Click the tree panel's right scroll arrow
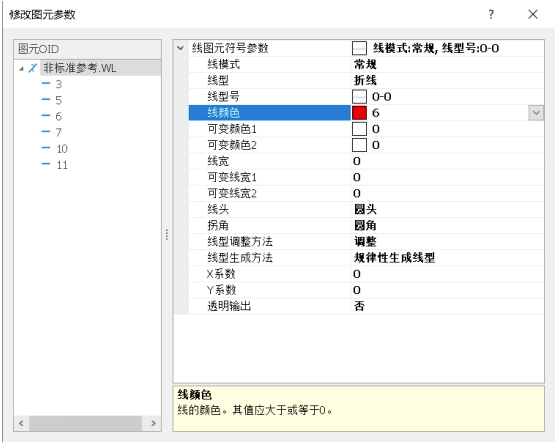This screenshot has width=560, height=446. (x=154, y=424)
